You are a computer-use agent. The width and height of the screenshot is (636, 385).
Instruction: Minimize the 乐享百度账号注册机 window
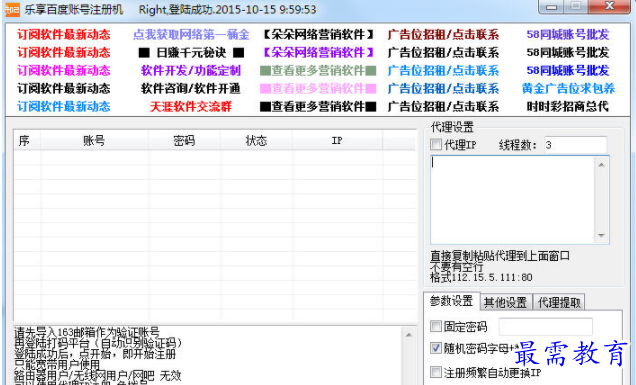tap(551, 7)
